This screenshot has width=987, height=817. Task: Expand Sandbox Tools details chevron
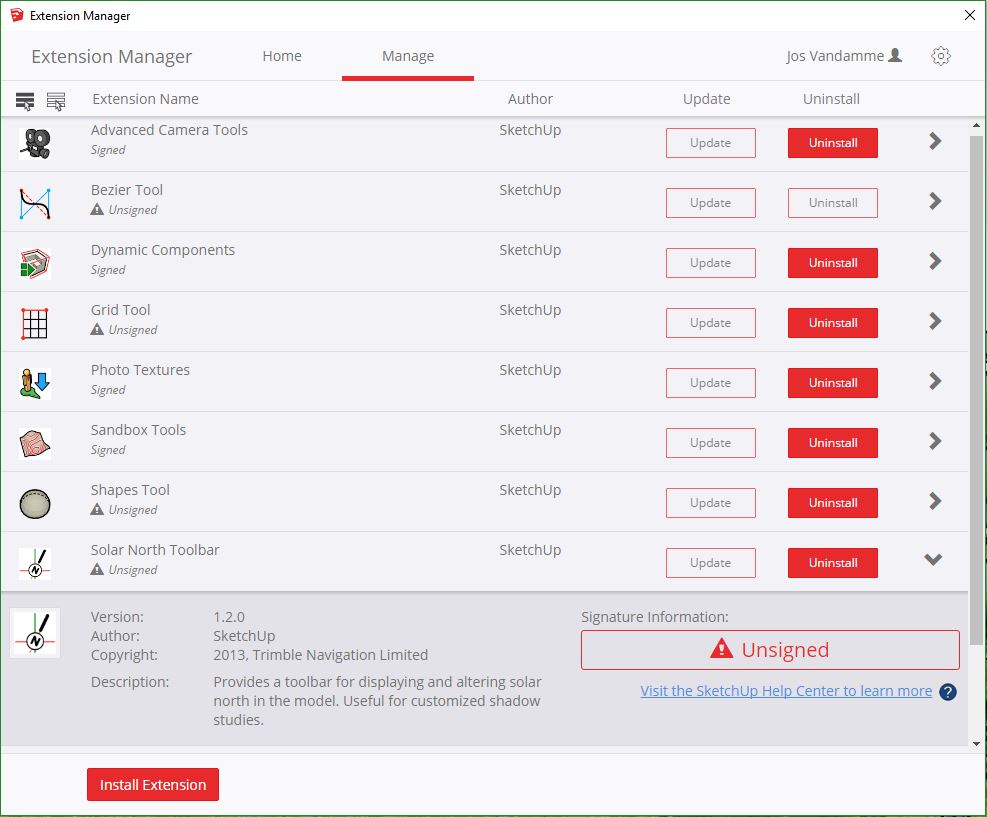pos(935,441)
